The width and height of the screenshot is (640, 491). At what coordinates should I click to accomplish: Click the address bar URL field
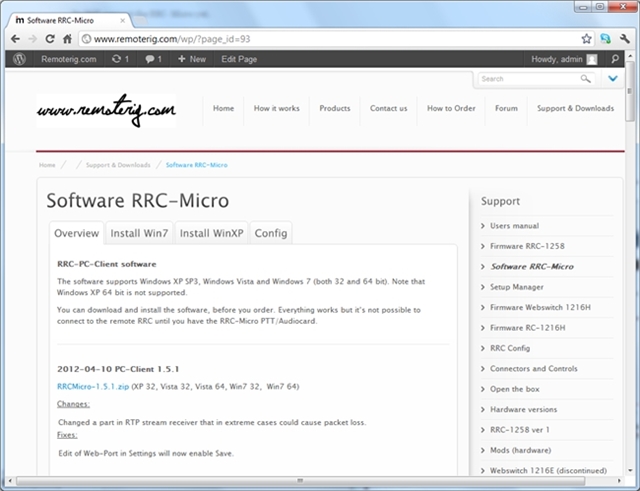click(x=331, y=39)
